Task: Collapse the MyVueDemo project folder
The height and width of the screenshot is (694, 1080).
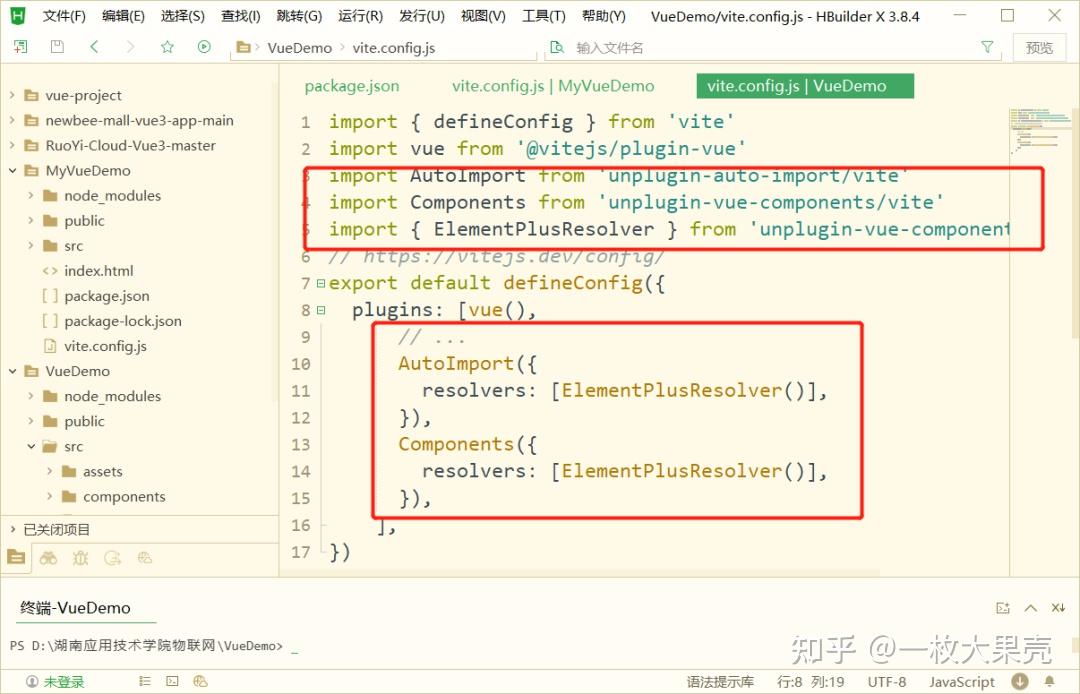Action: (13, 170)
